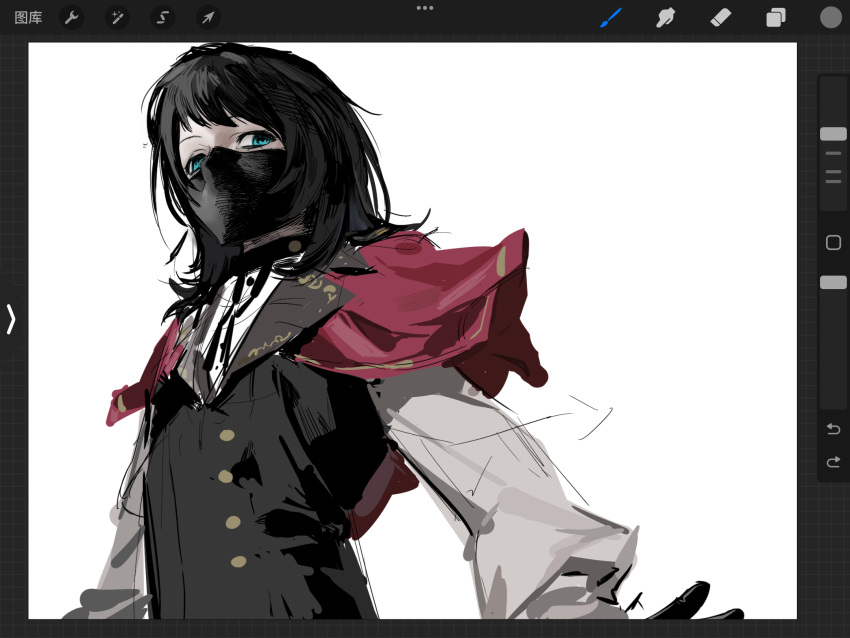Open the brush library
The image size is (850, 638).
(612, 17)
